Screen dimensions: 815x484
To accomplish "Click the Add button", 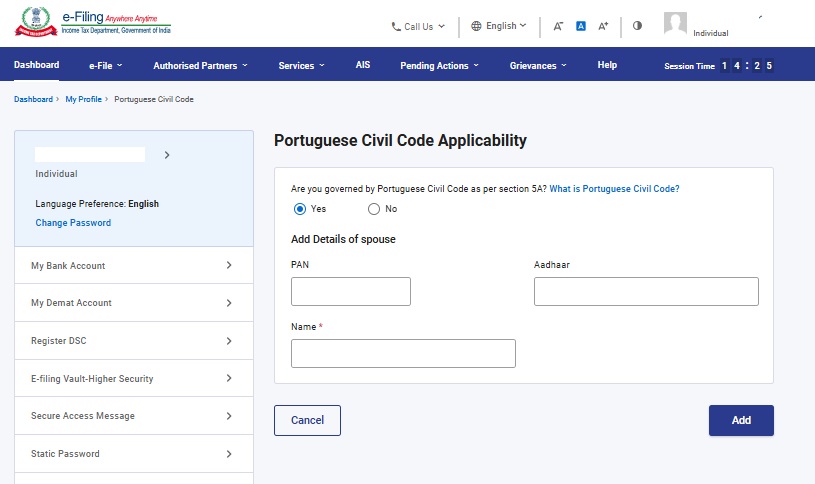I will coord(741,420).
